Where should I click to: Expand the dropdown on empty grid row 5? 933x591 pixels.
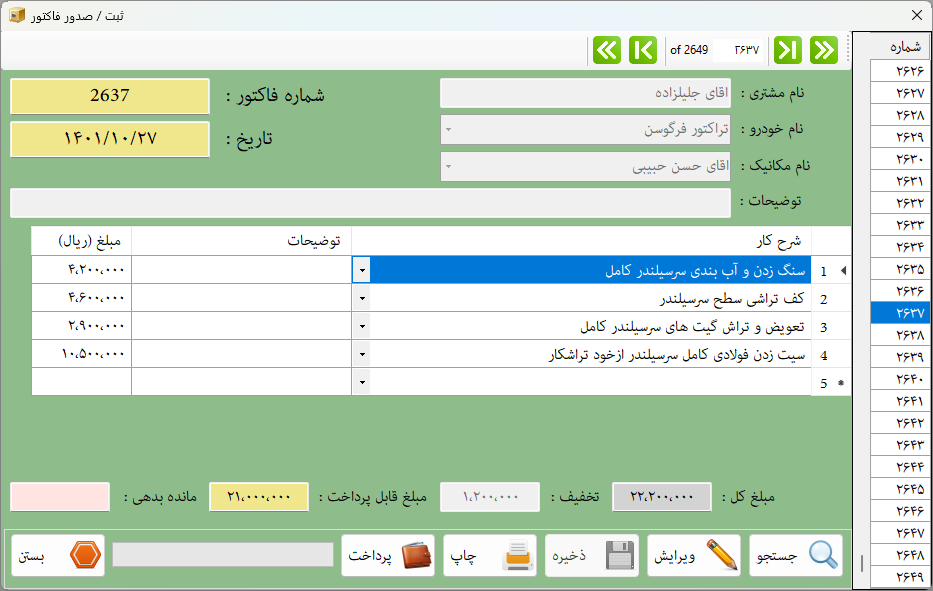(x=361, y=382)
